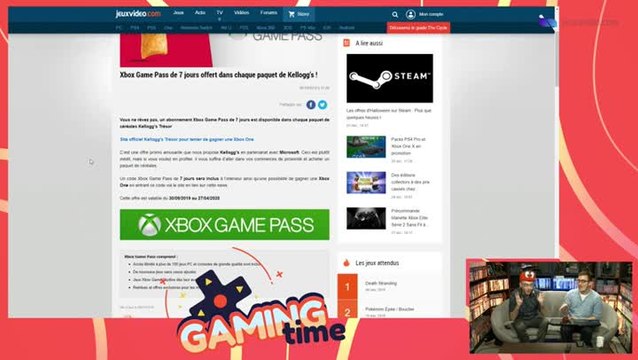Click the Store shopping cart icon
Image resolution: width=638 pixels, height=360 pixels.
click(x=291, y=14)
